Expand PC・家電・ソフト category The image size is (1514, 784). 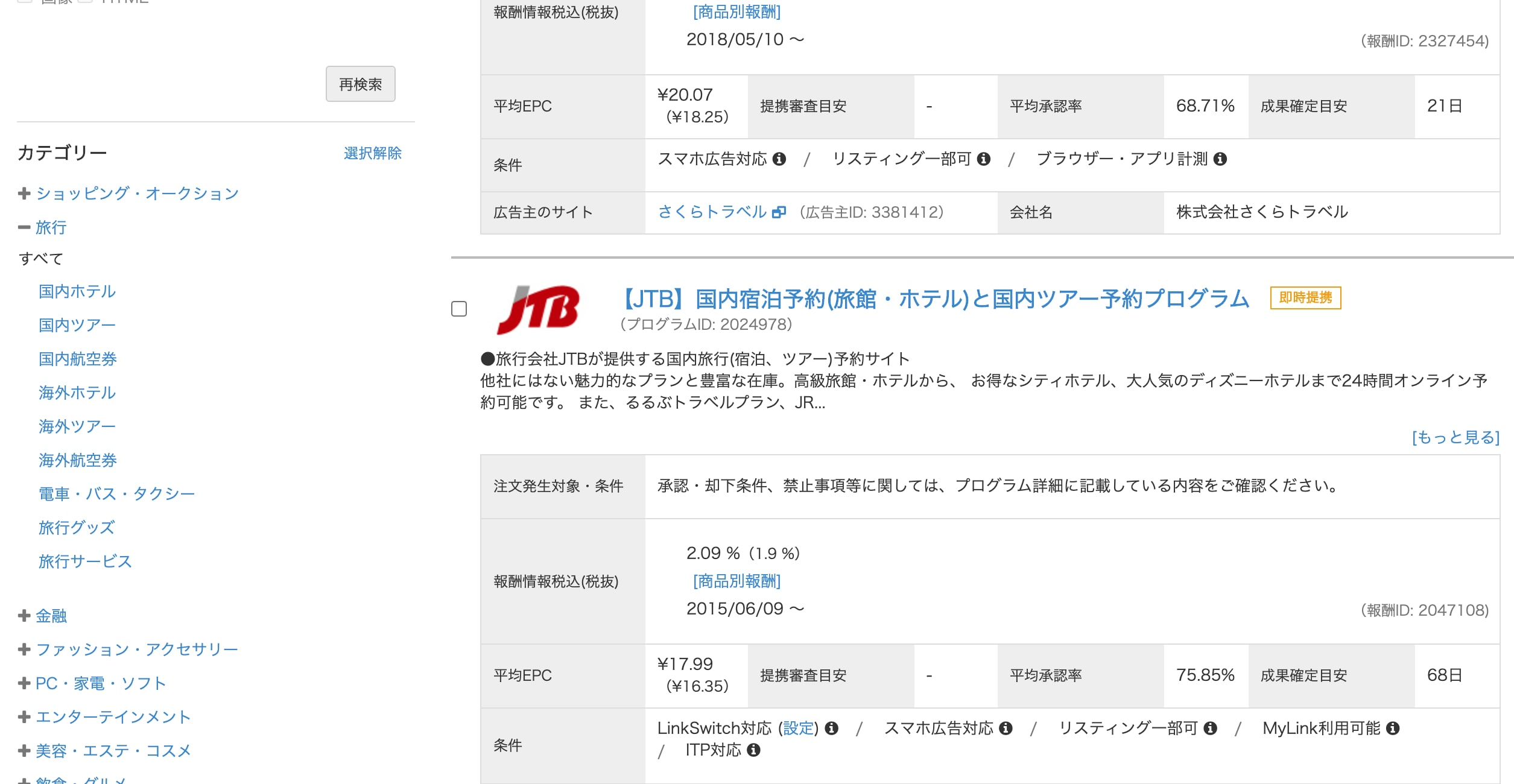24,683
